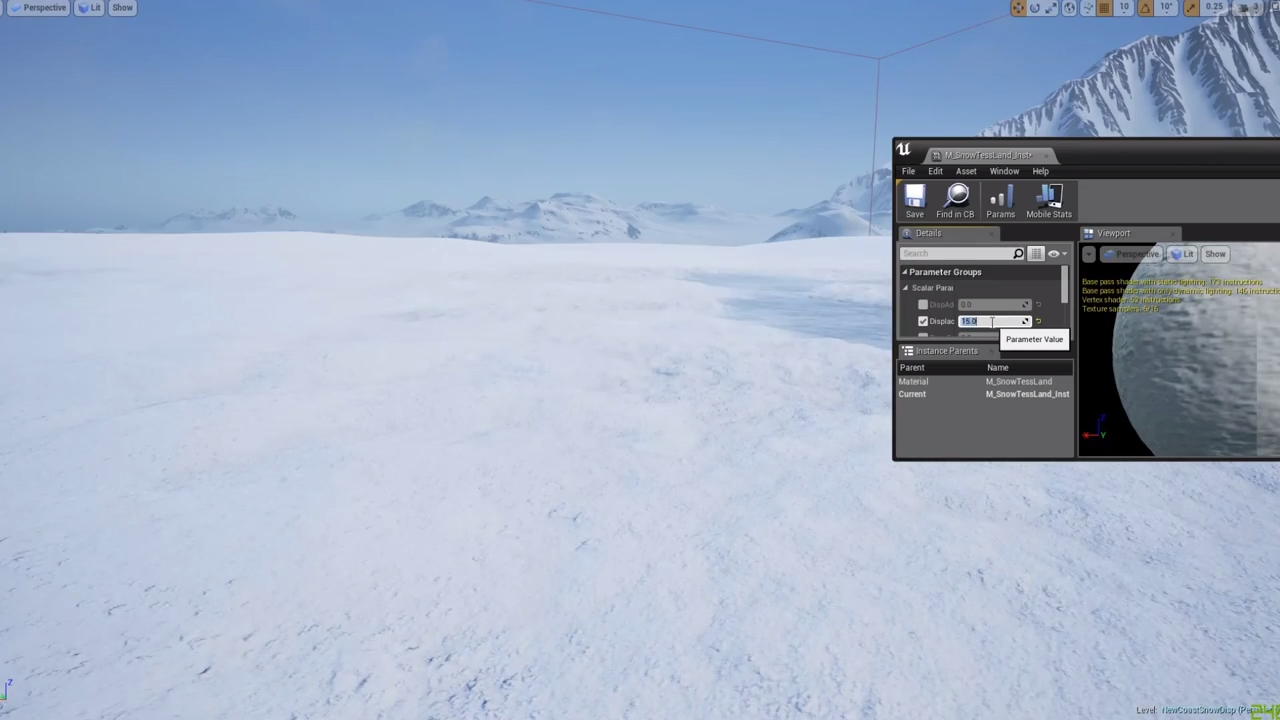Collapse the Scalar Param group
1280x720 pixels.
click(x=905, y=288)
